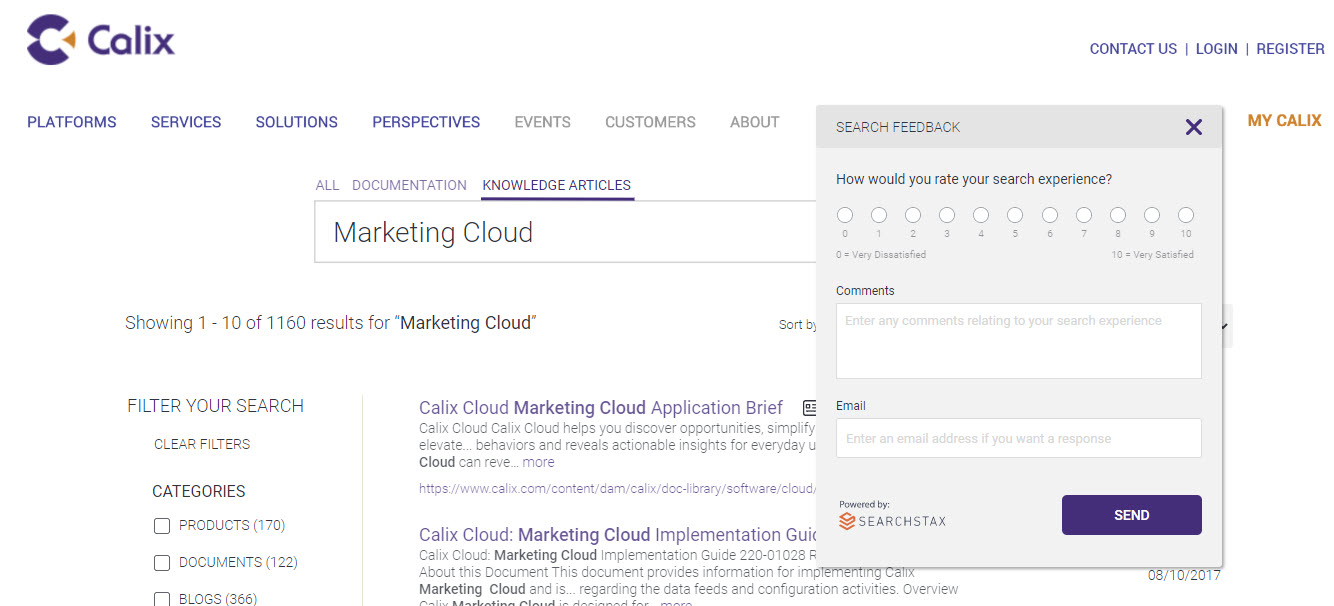Viewport: 1334px width, 606px height.
Task: Click the document icon beside the Application Brief result
Action: click(808, 407)
